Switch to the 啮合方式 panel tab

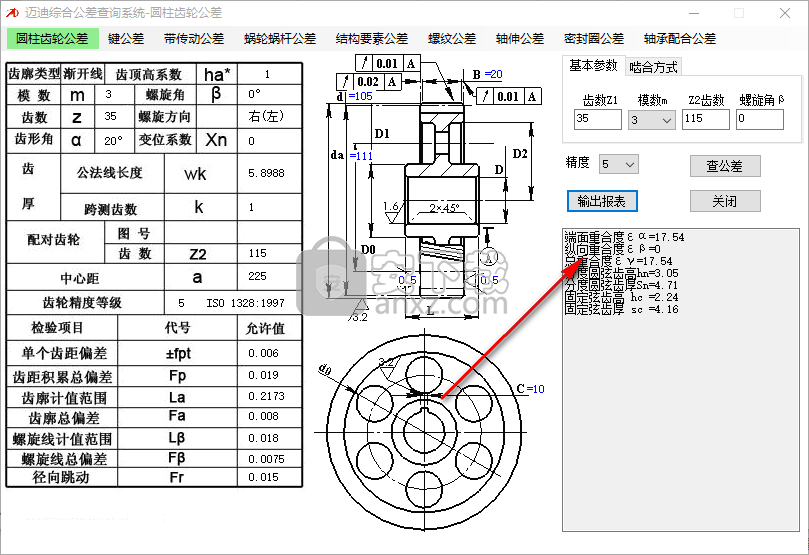click(653, 67)
